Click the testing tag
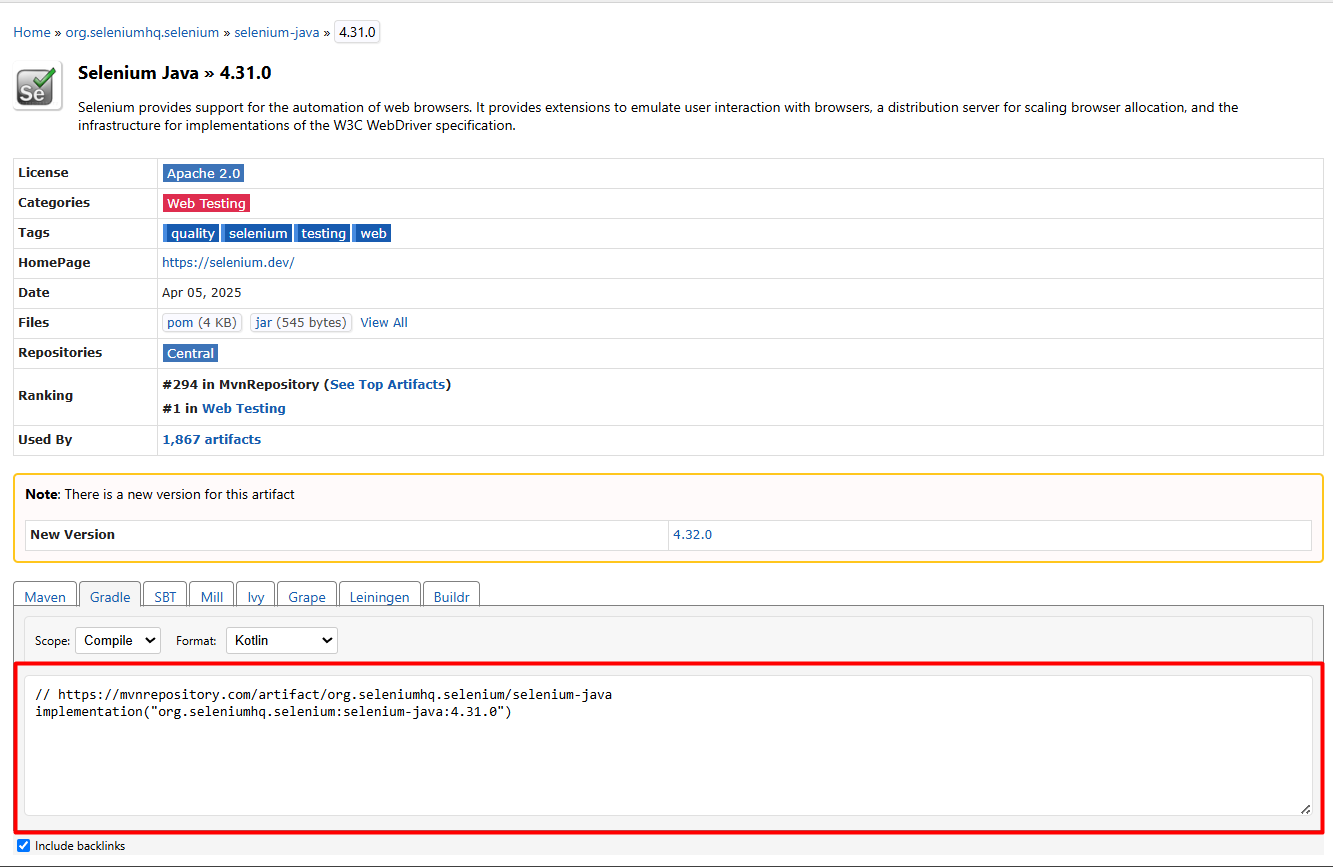 tap(323, 233)
